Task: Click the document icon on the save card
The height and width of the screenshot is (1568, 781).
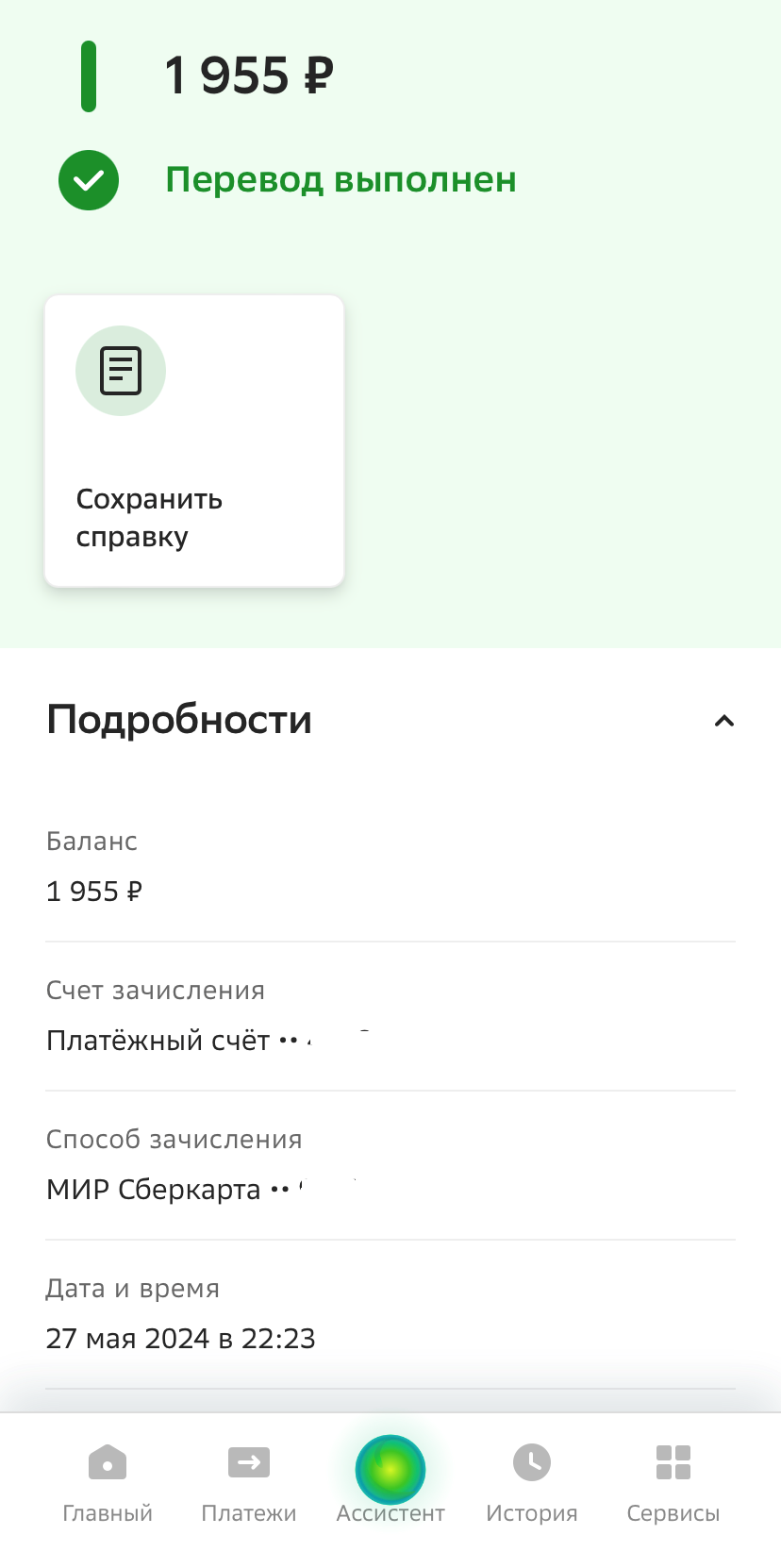Action: pyautogui.click(x=121, y=370)
